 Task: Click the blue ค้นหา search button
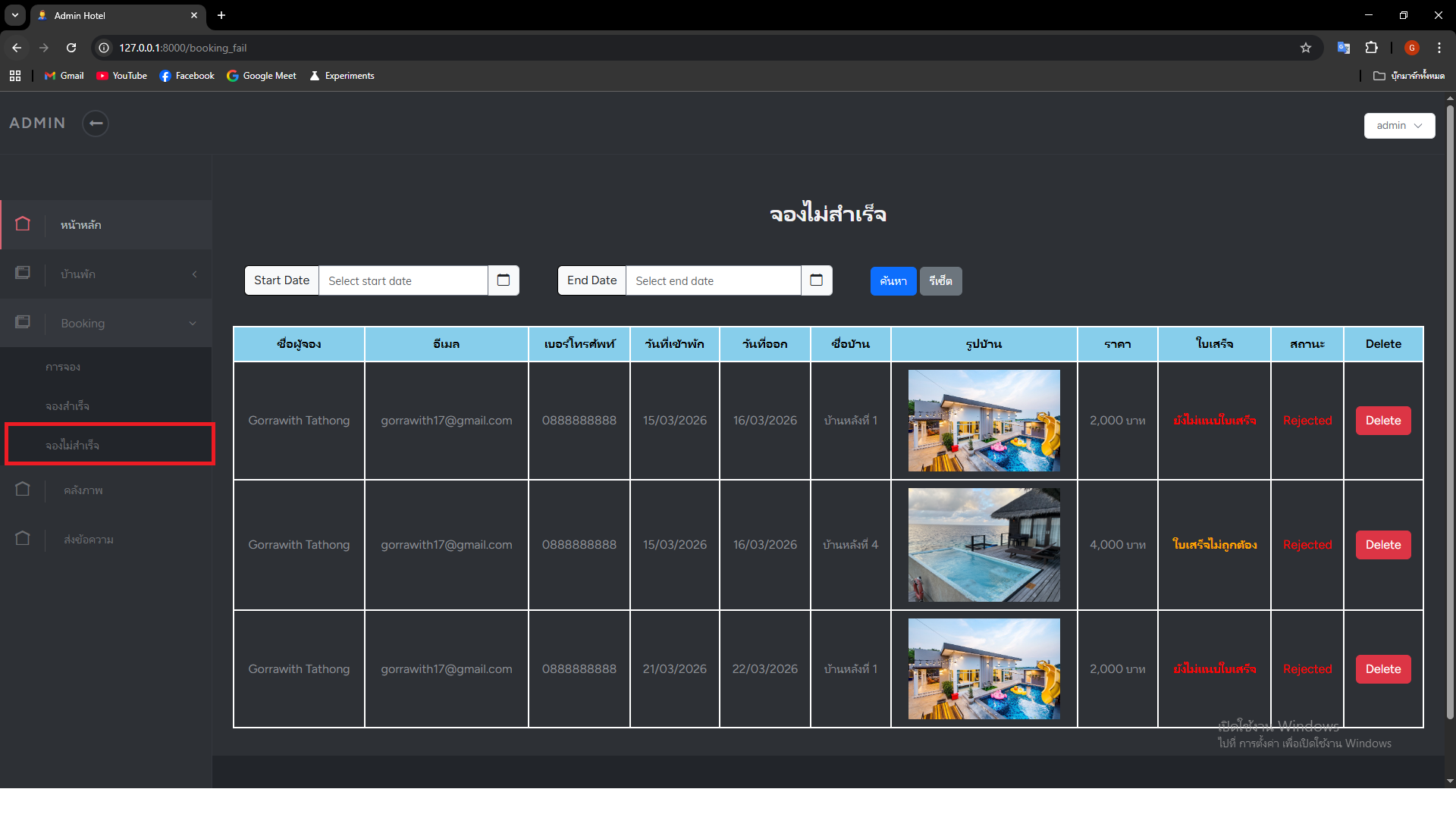click(x=893, y=281)
